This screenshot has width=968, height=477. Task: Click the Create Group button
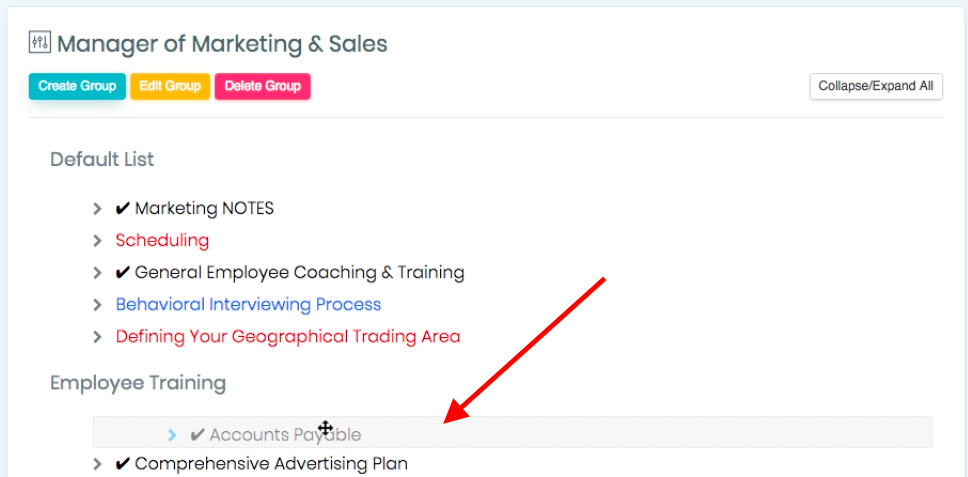point(77,86)
